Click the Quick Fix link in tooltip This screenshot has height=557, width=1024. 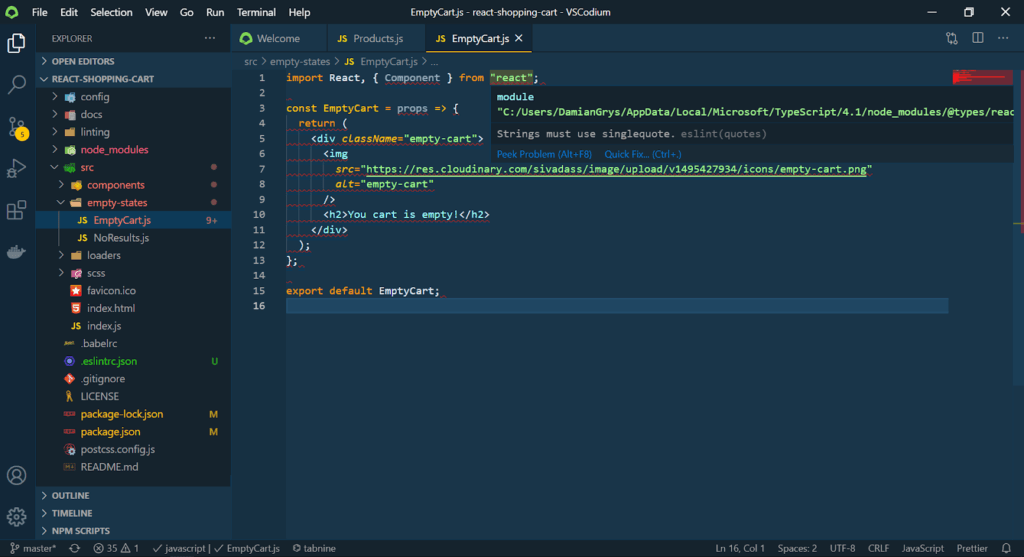point(642,154)
